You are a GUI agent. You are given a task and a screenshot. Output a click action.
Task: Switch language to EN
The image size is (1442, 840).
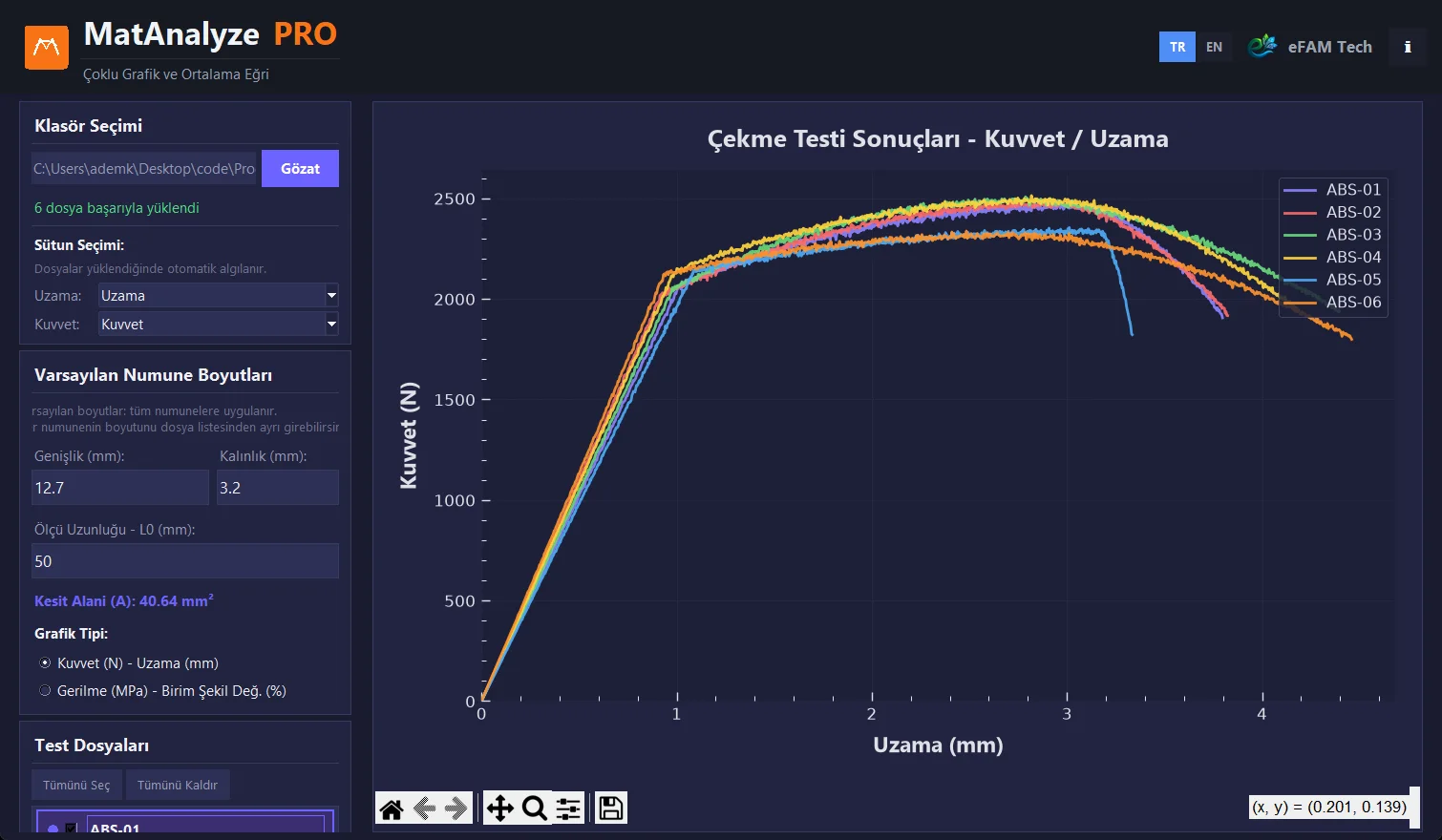point(1214,47)
